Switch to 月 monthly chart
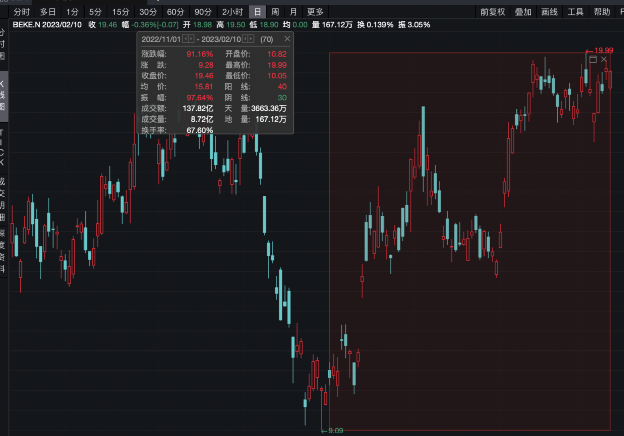Screen dimensions: 624x436 [293, 12]
